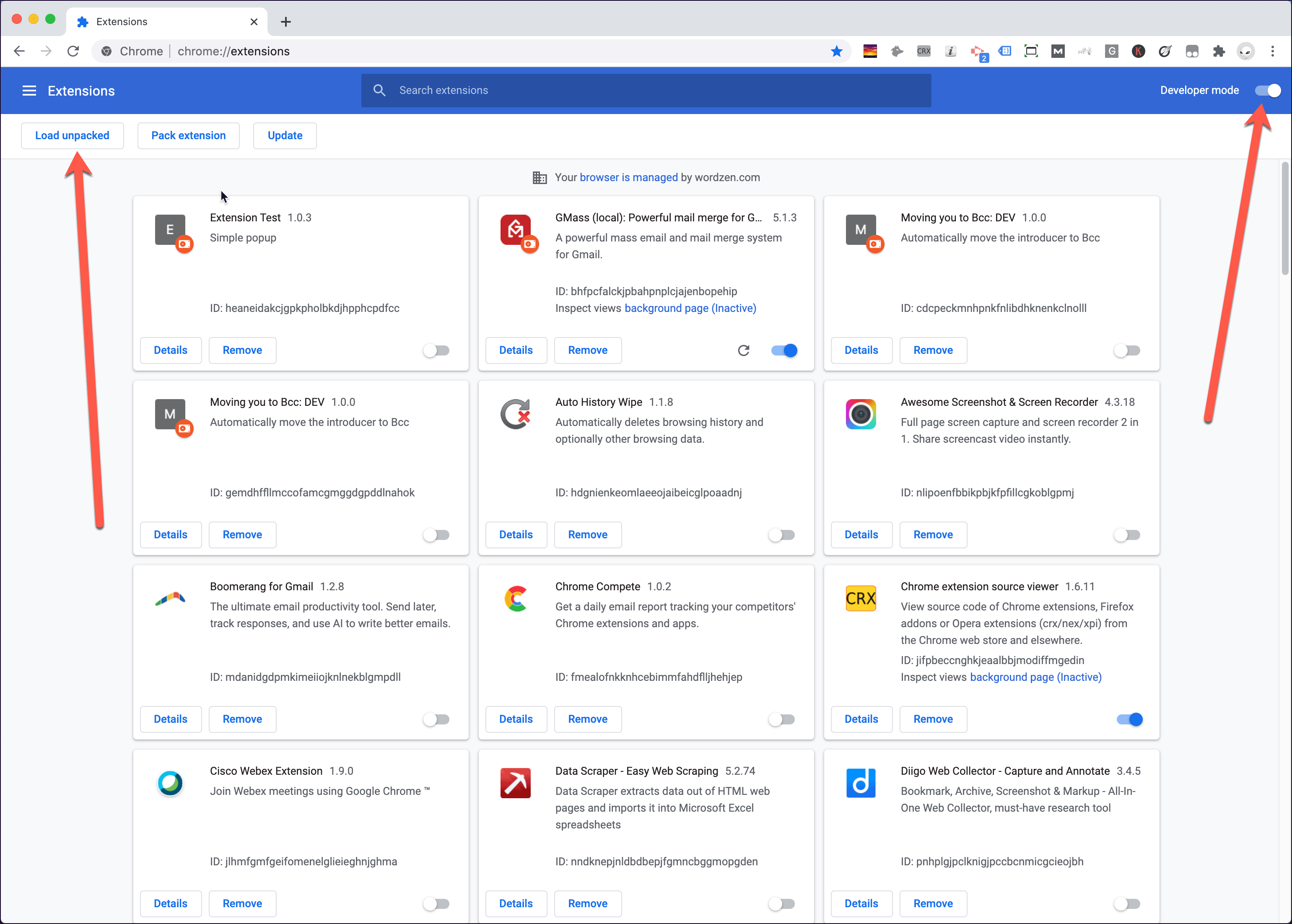Click the GMass background page Inactive link
The width and height of the screenshot is (1292, 924).
click(x=690, y=307)
